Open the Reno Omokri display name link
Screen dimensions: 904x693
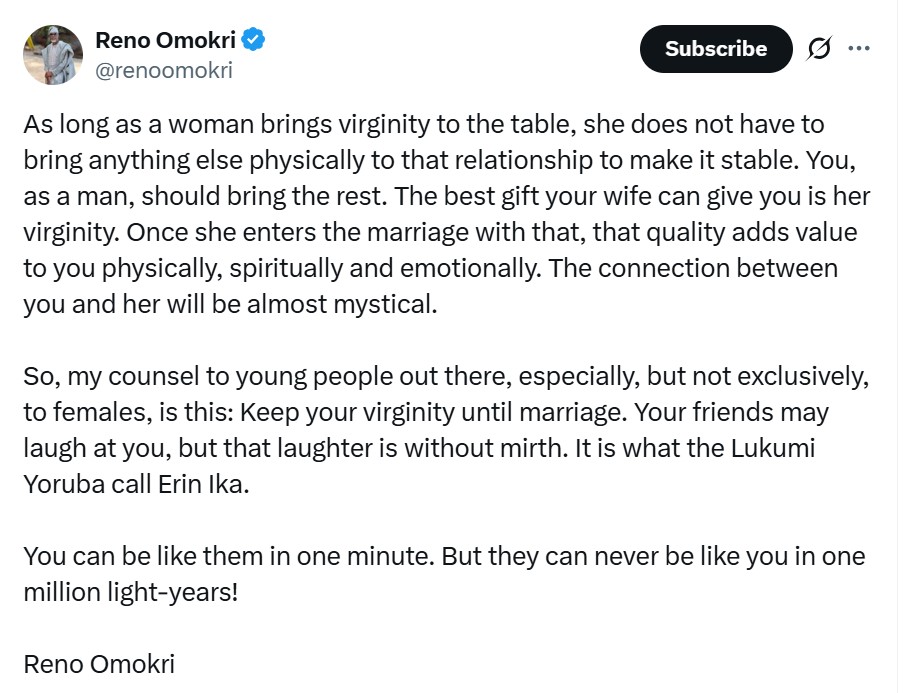pyautogui.click(x=166, y=41)
